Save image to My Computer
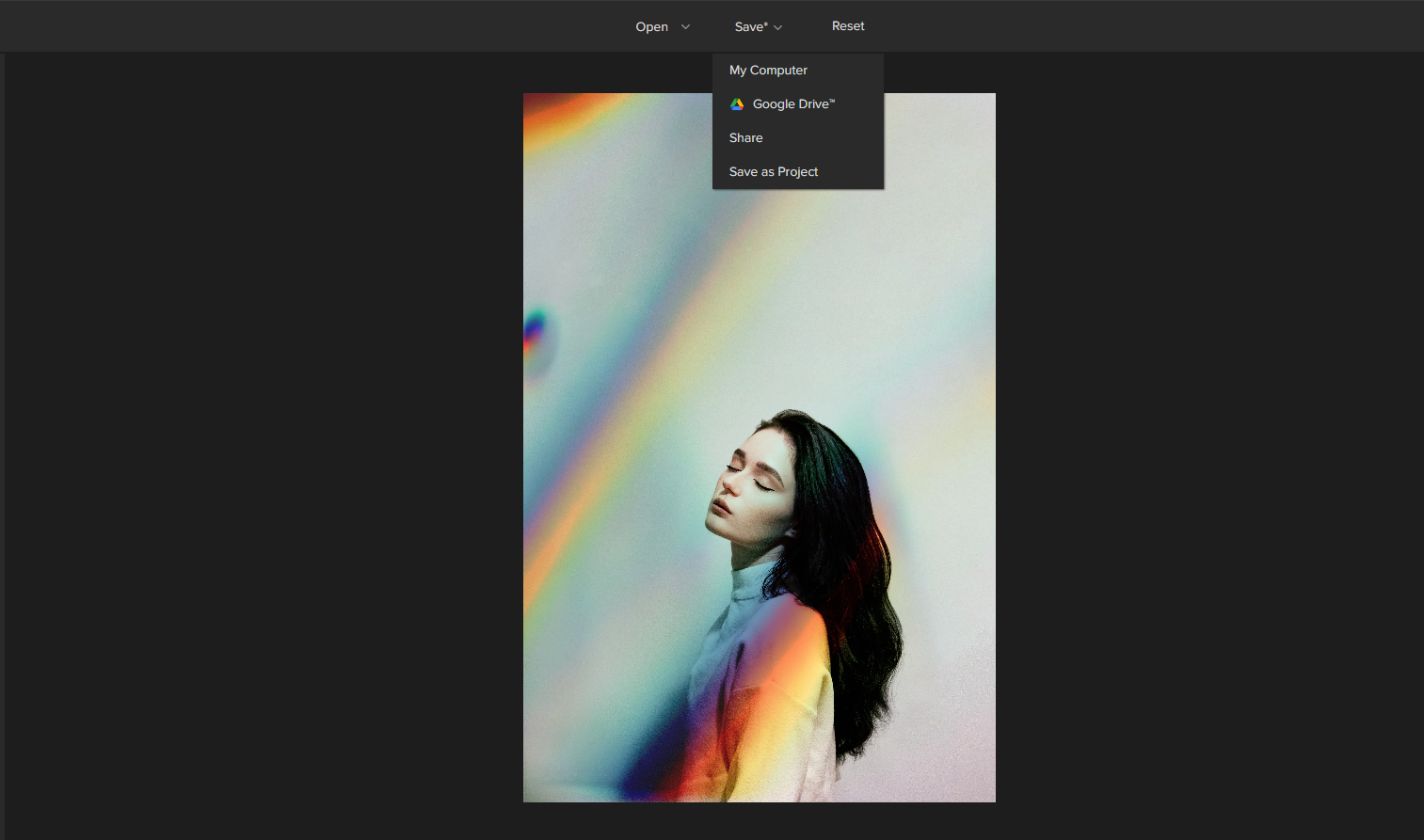 point(768,71)
